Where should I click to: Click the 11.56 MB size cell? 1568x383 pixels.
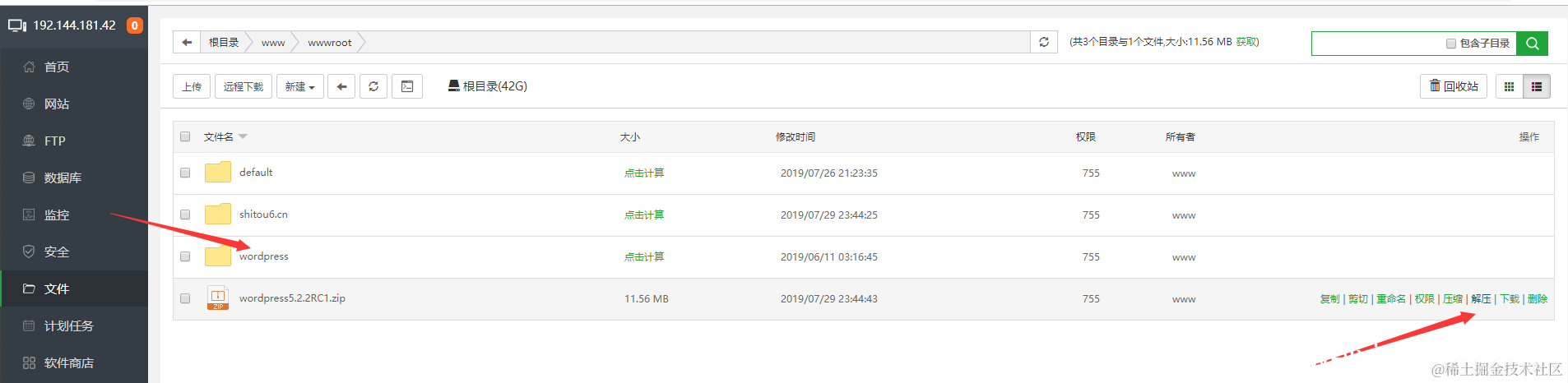coord(647,299)
